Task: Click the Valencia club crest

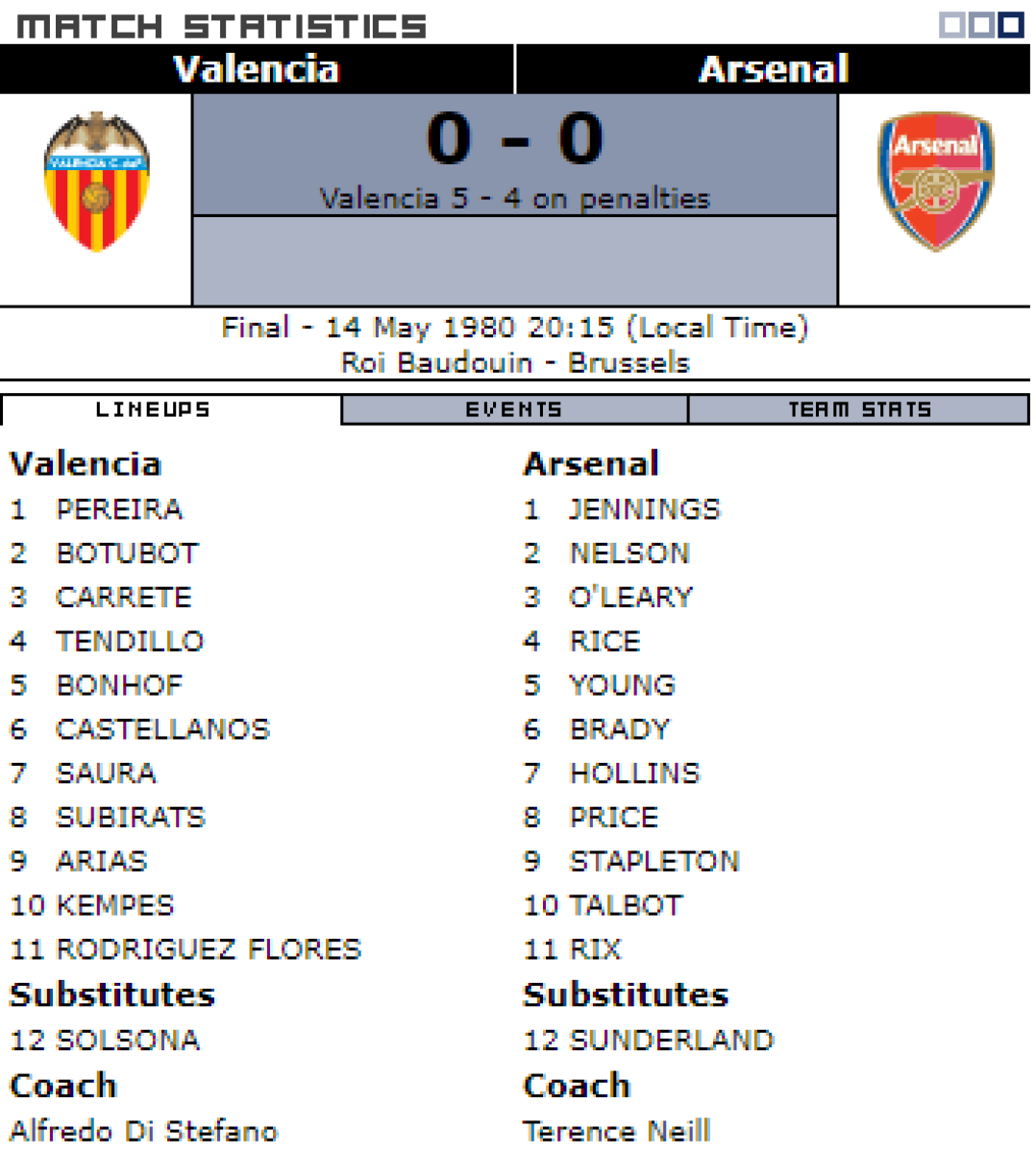Action: (x=96, y=183)
